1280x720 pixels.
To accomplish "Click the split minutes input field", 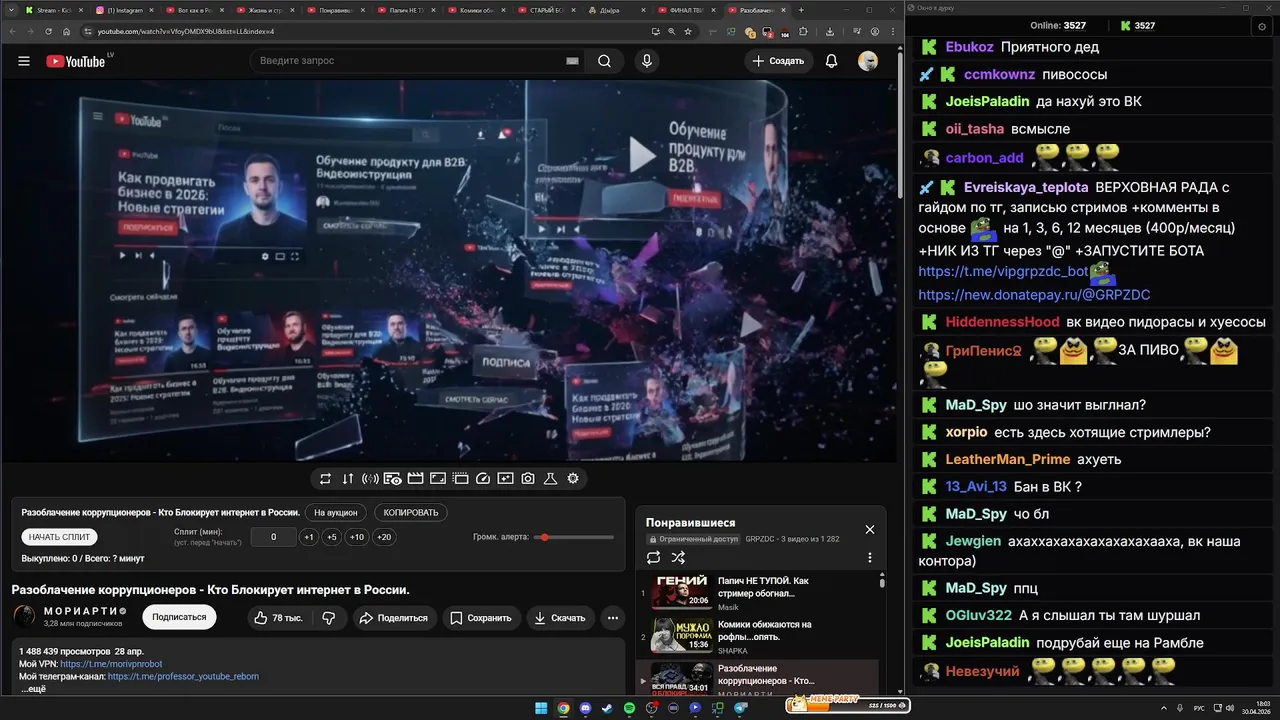I will 274,537.
